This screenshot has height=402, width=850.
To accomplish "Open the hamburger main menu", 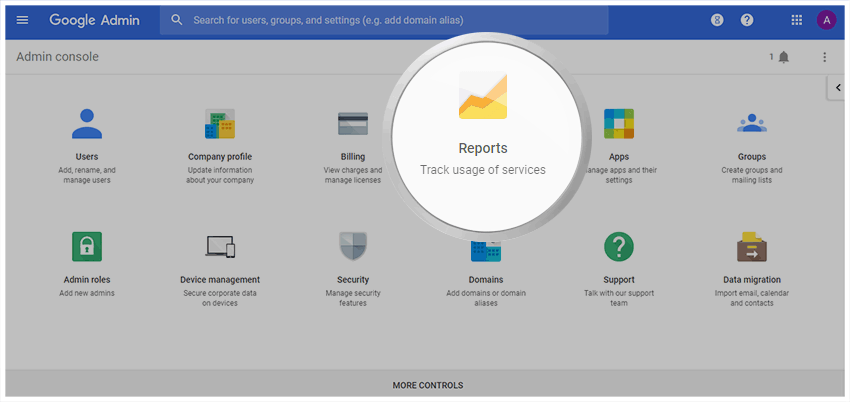I will [x=22, y=20].
